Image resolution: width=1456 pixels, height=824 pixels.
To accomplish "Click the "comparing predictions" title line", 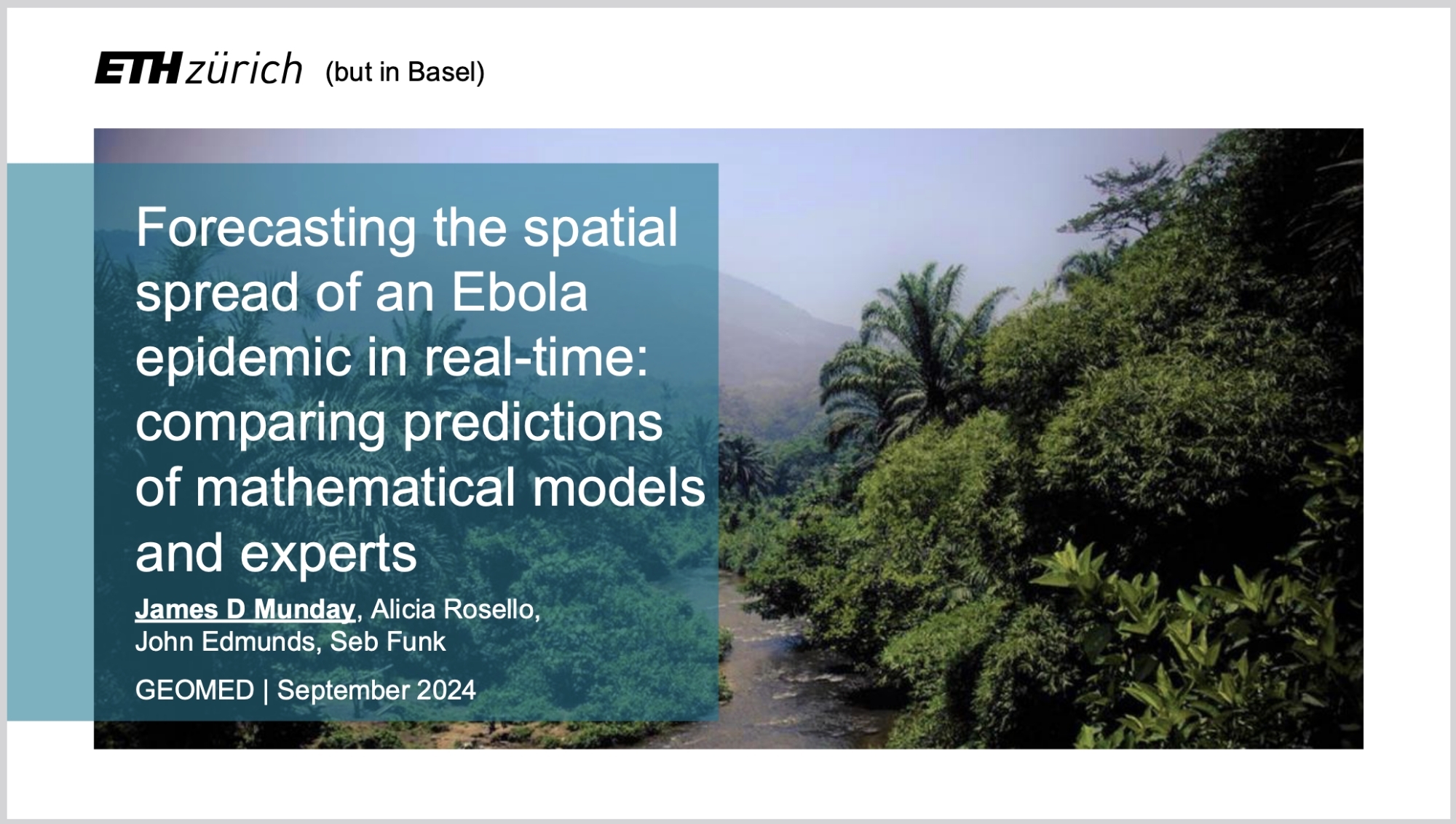I will [x=399, y=422].
